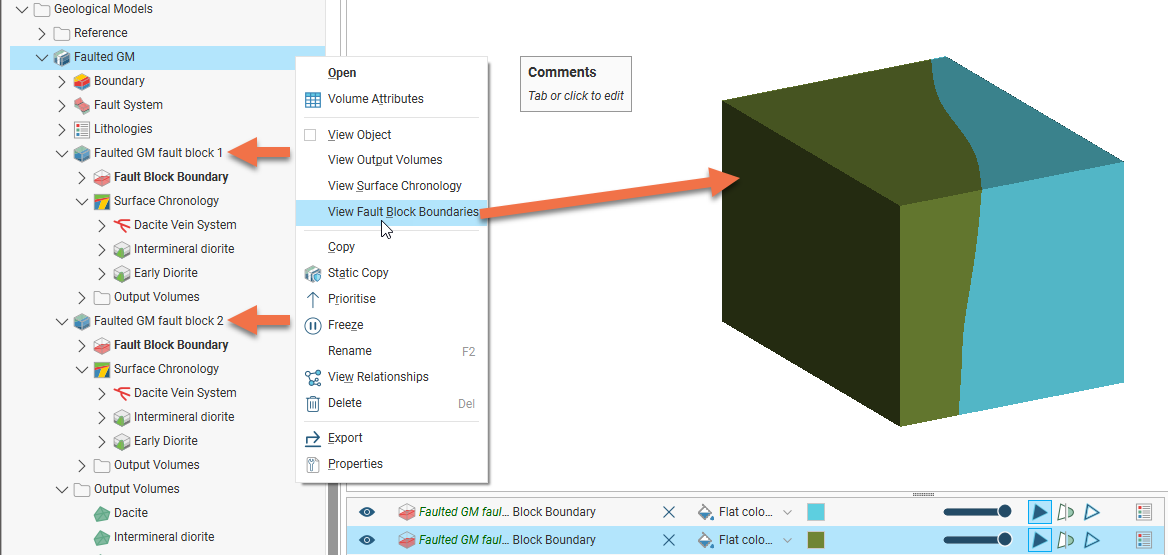Viewport: 1168px width, 555px height.
Task: Click the Static Copy icon in menu
Action: [x=312, y=273]
